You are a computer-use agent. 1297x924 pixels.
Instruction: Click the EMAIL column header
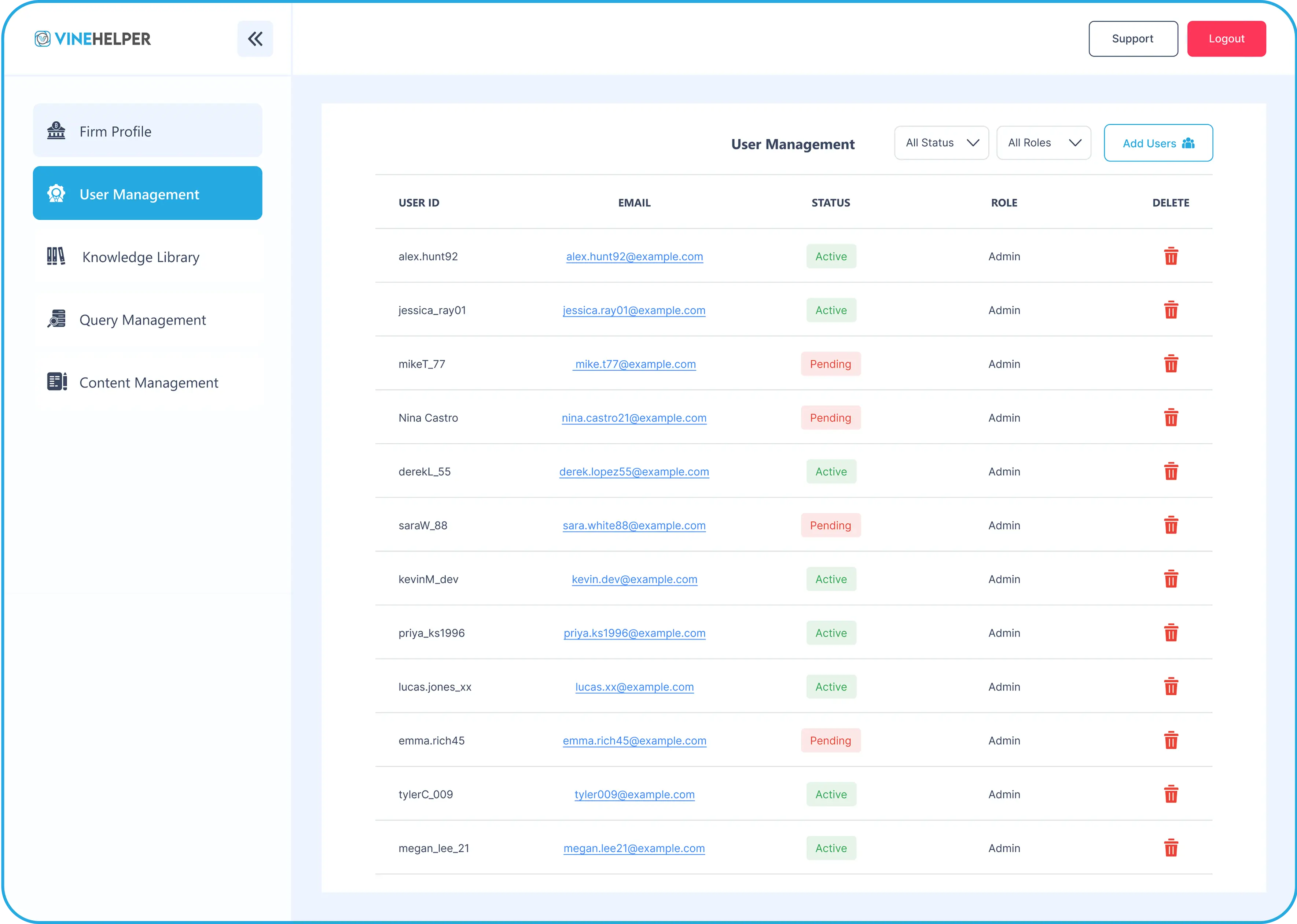coord(634,202)
